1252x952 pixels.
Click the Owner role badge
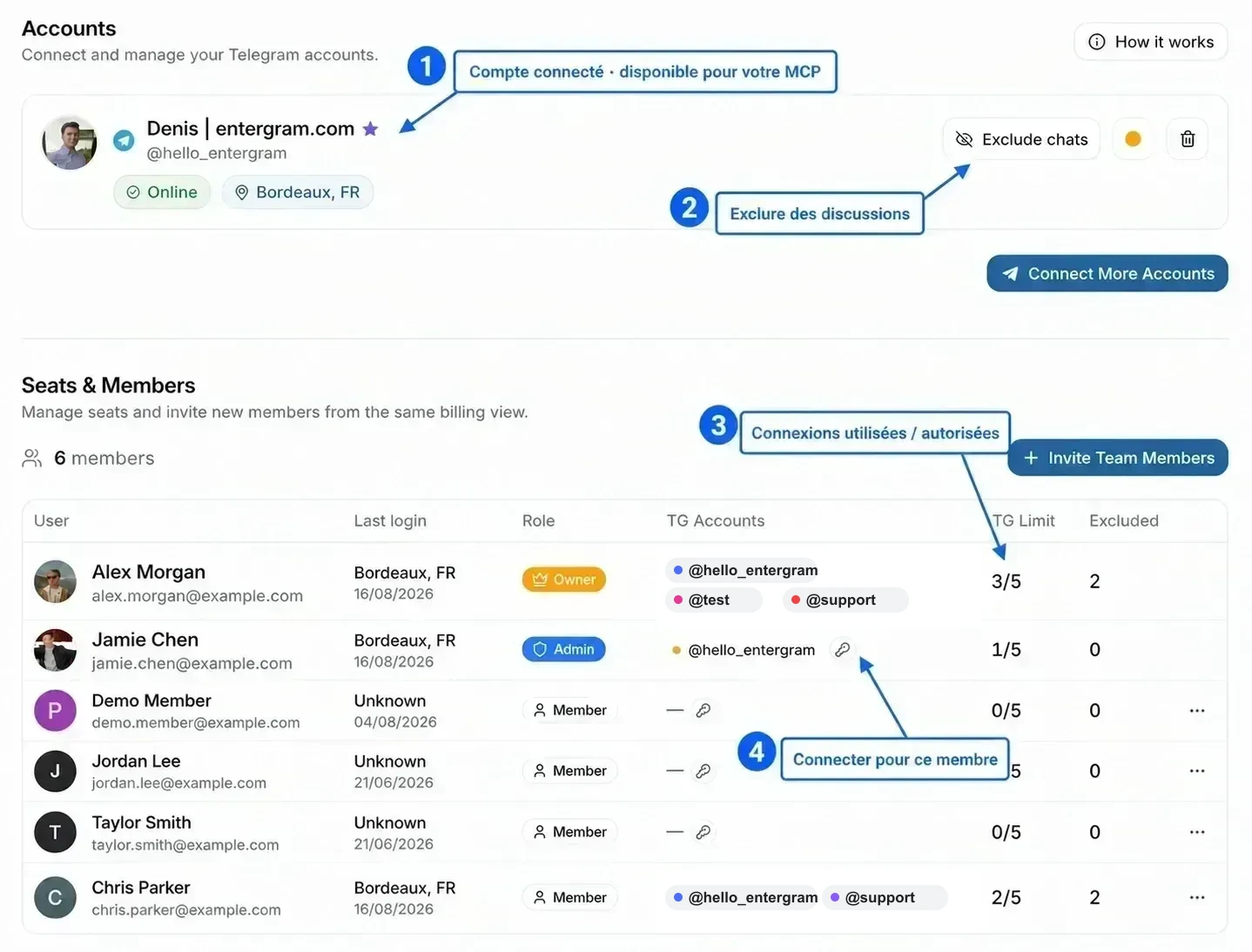(564, 580)
